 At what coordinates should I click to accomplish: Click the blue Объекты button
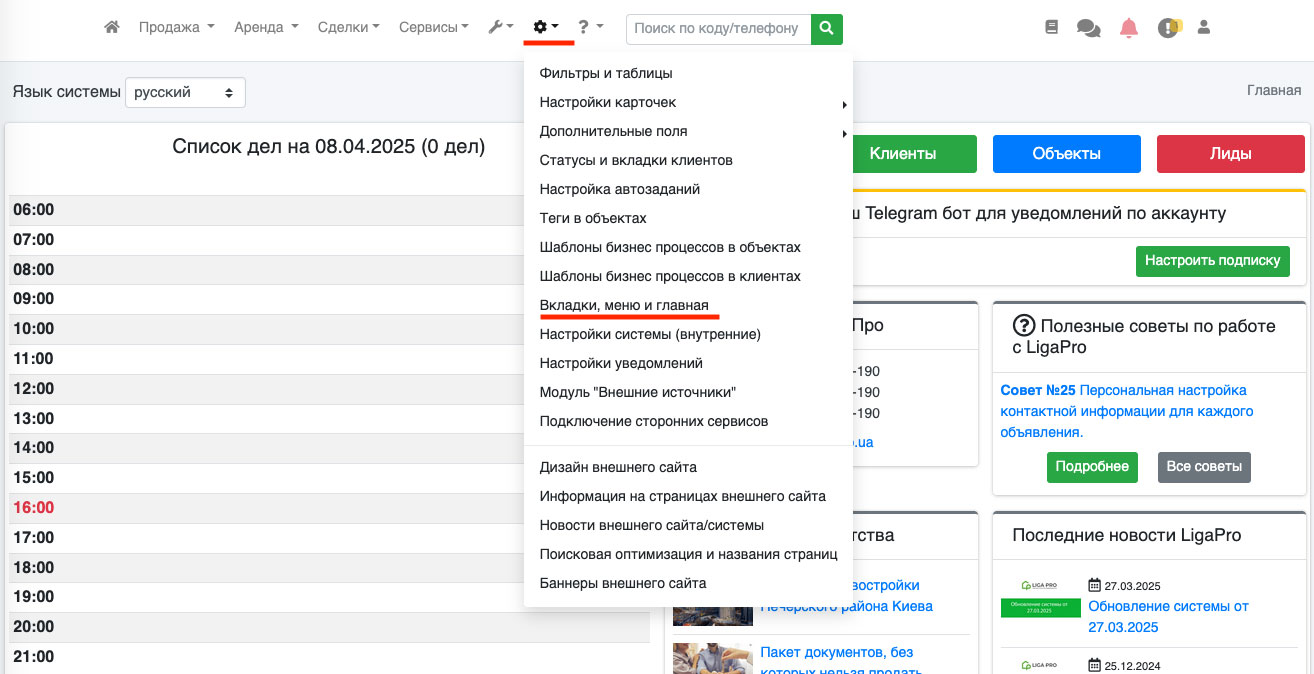(1066, 154)
